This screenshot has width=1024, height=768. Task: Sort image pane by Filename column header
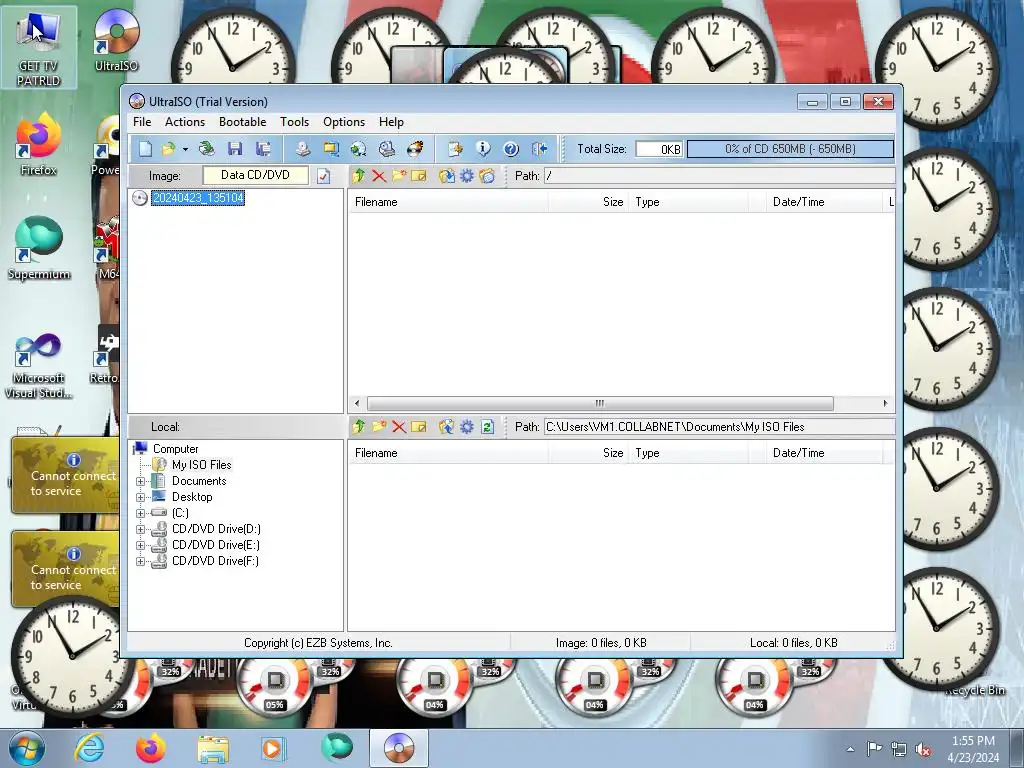448,202
